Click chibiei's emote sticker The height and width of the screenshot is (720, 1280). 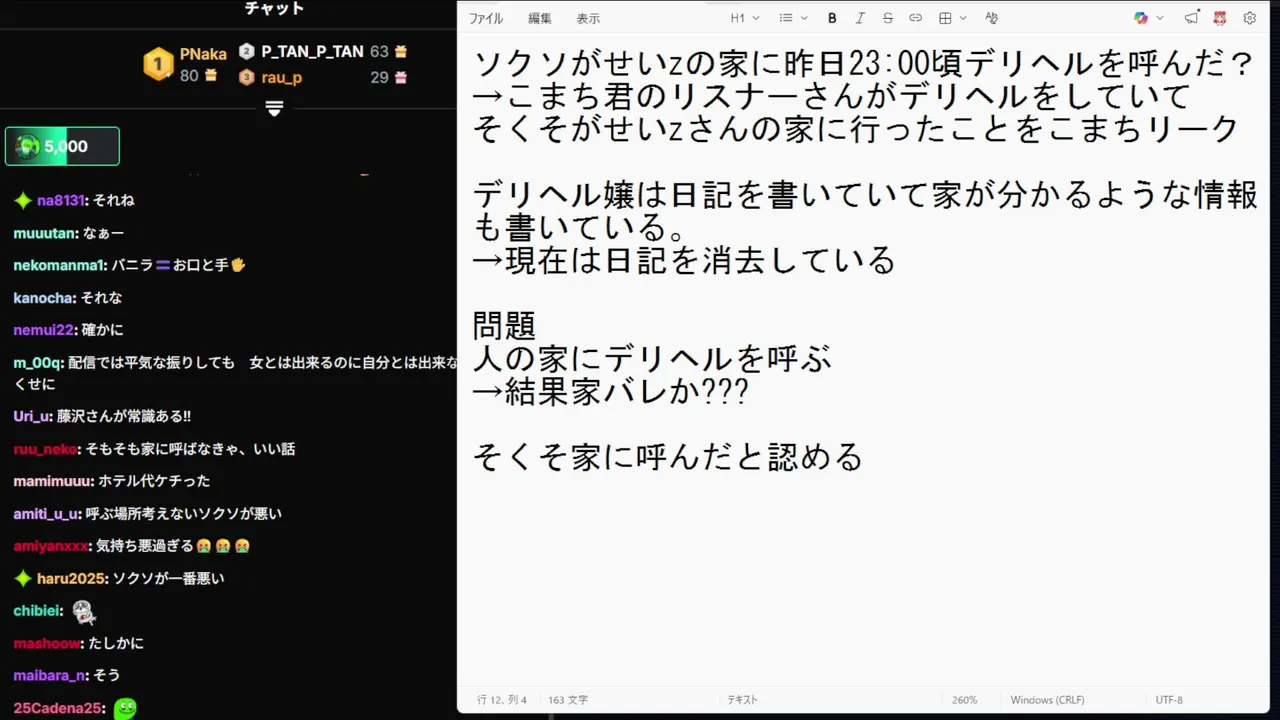point(85,612)
